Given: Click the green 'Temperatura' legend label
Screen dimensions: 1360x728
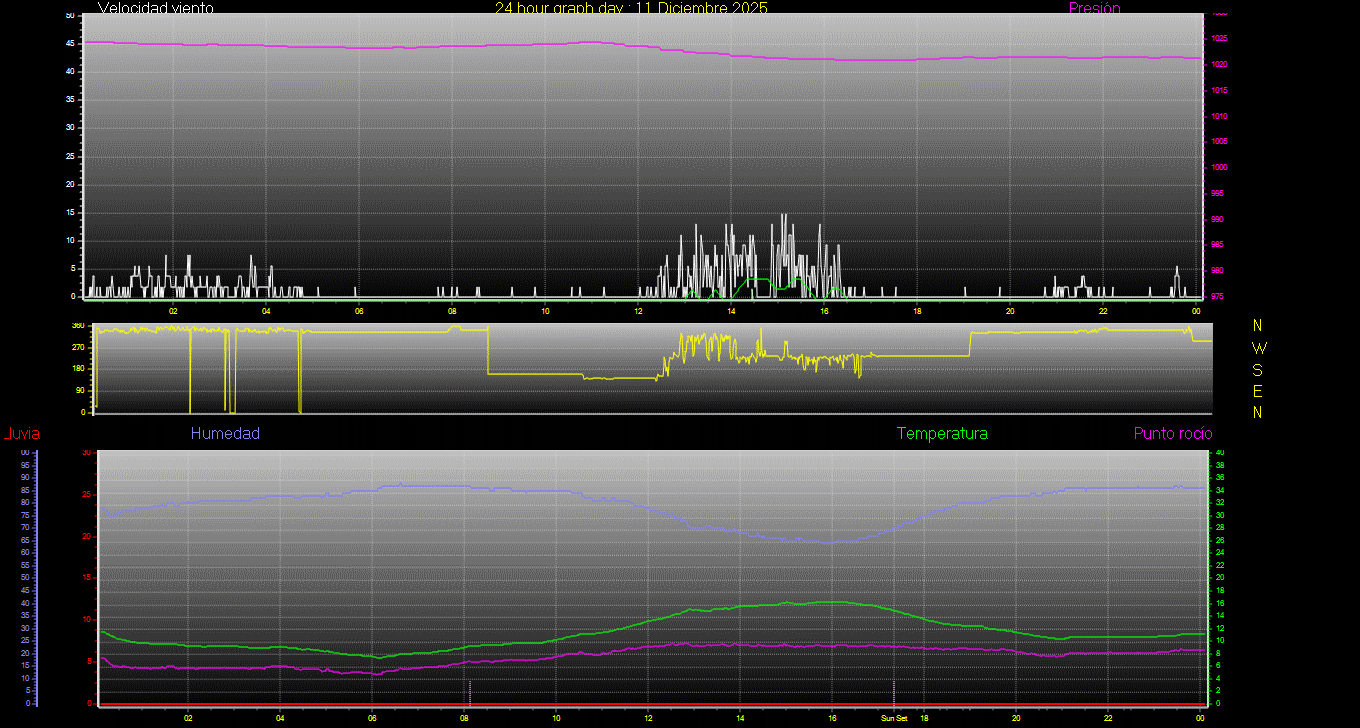Looking at the screenshot, I should point(942,434).
